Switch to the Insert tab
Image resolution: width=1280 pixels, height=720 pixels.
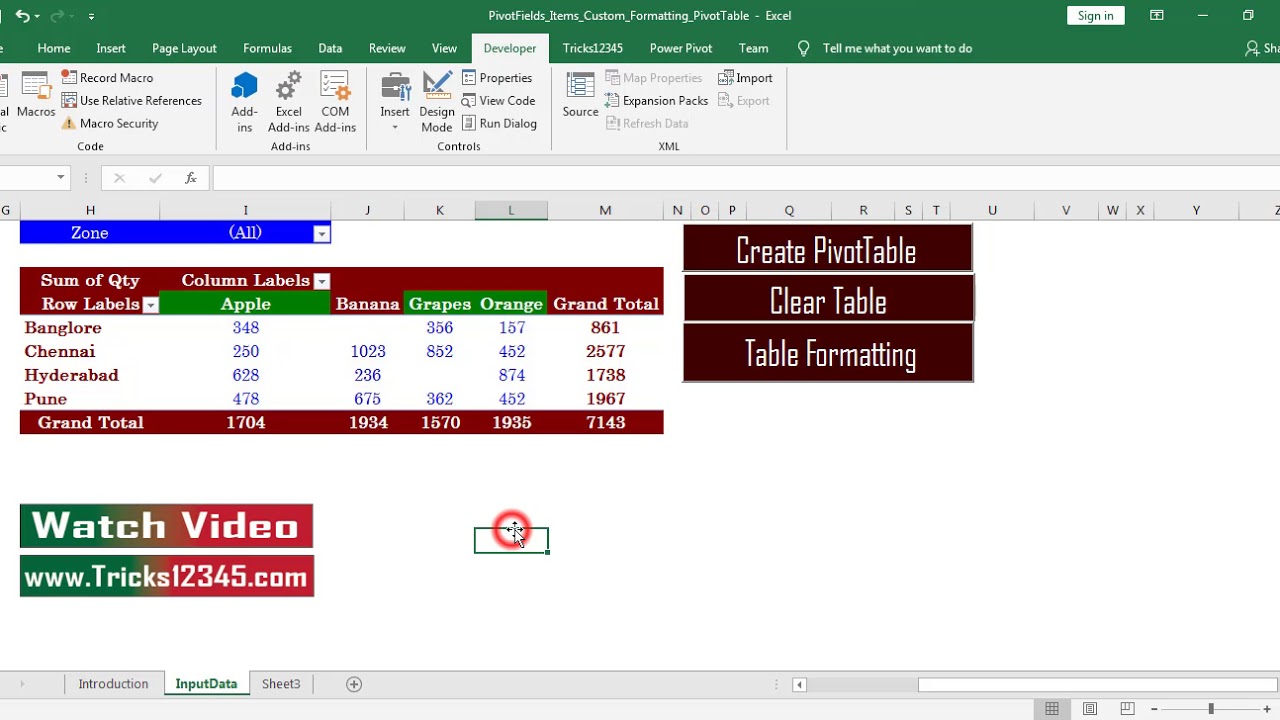(111, 48)
